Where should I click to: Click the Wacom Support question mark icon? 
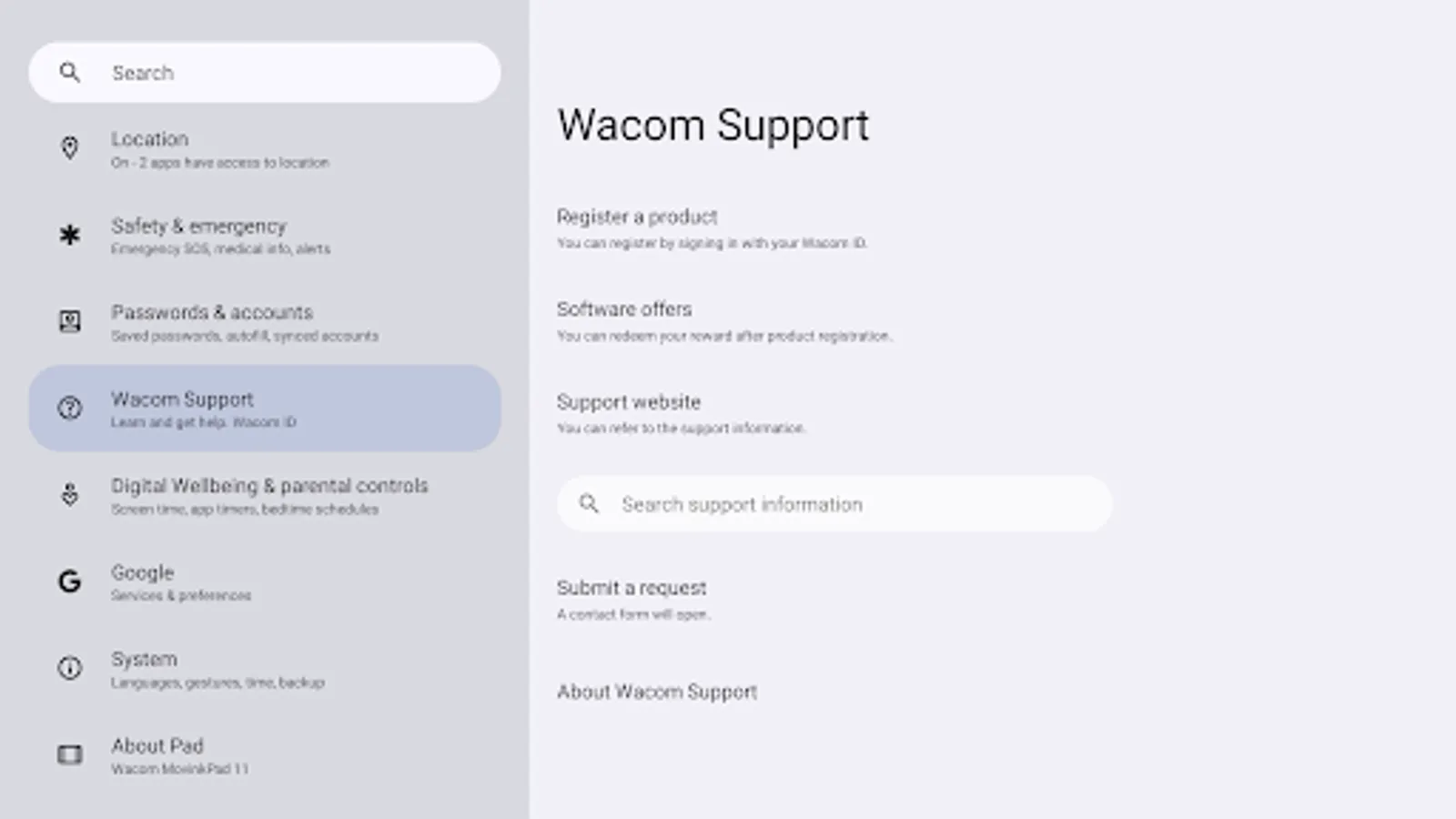pos(70,409)
